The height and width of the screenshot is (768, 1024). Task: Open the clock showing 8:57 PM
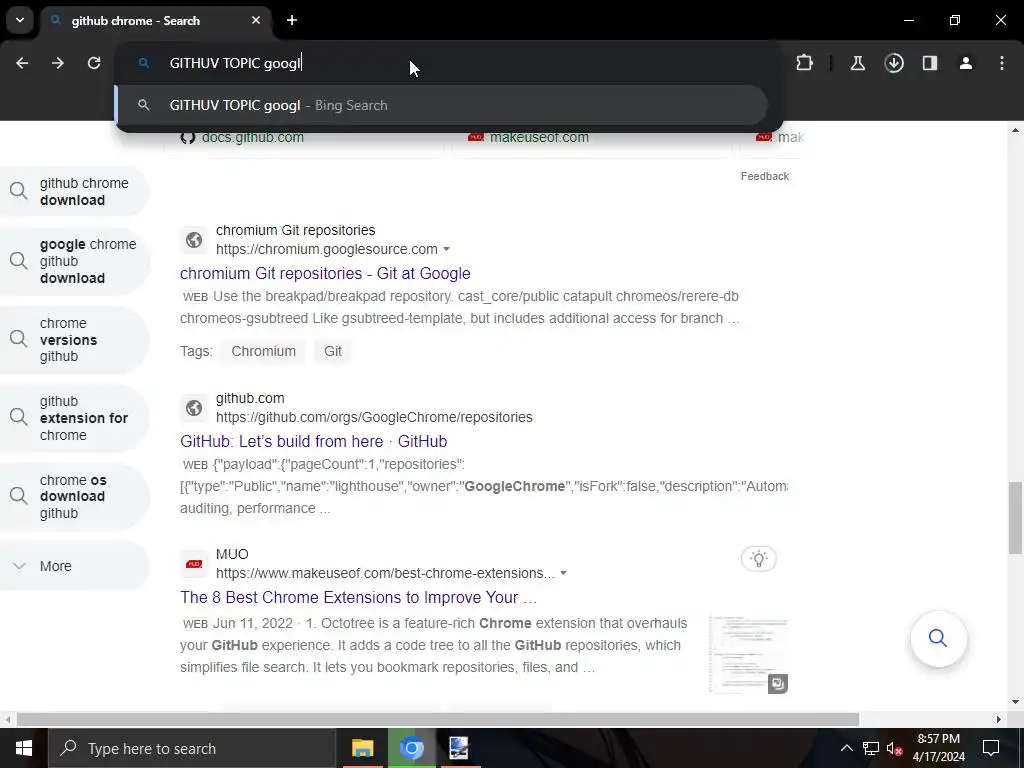point(938,748)
